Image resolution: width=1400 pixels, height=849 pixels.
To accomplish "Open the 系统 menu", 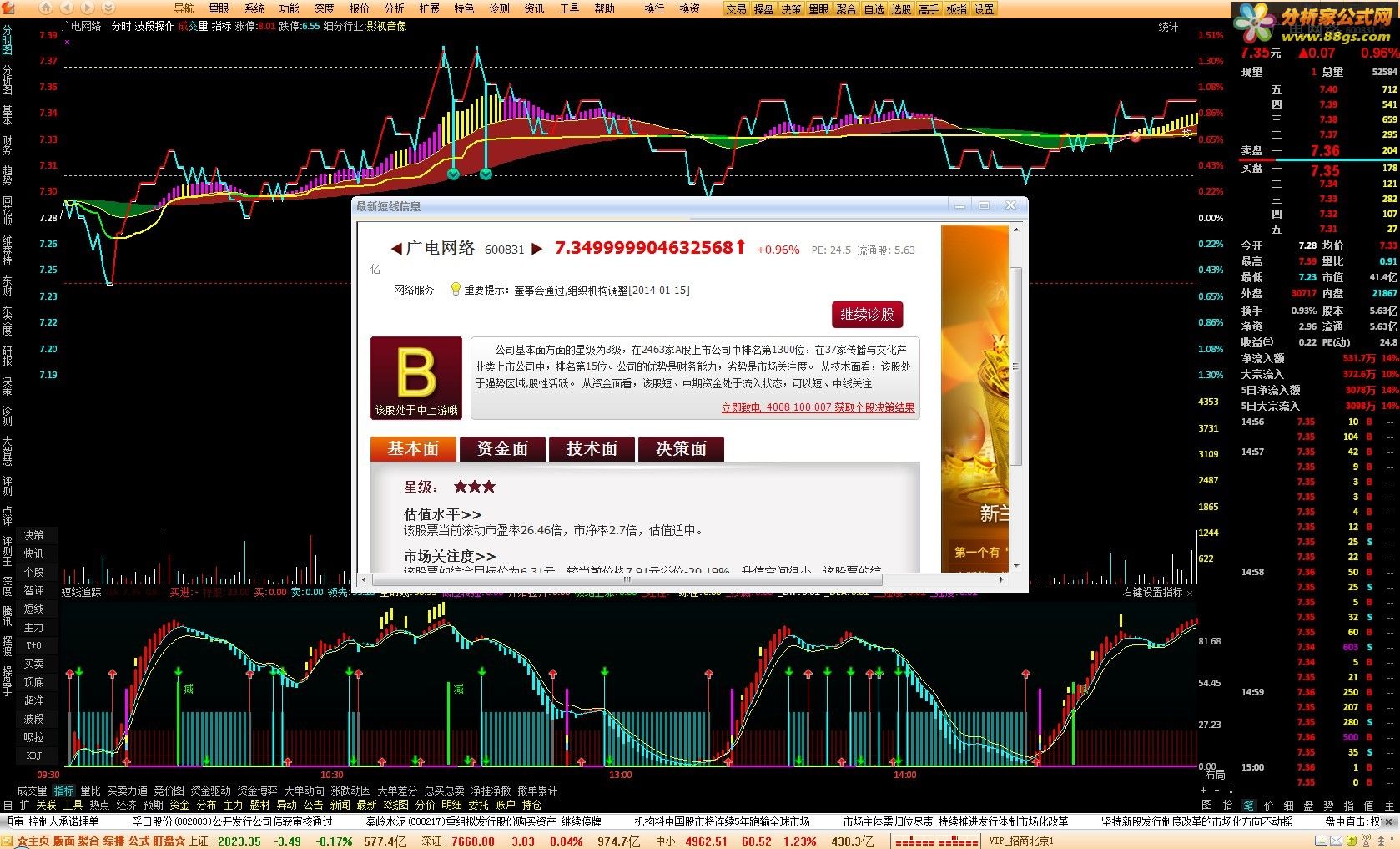I will [x=254, y=8].
